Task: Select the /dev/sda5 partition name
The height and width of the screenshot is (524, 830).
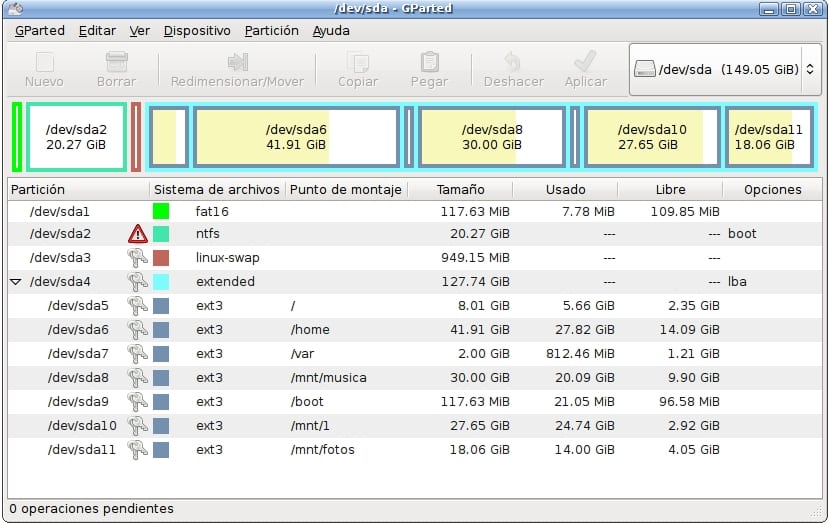Action: click(78, 306)
